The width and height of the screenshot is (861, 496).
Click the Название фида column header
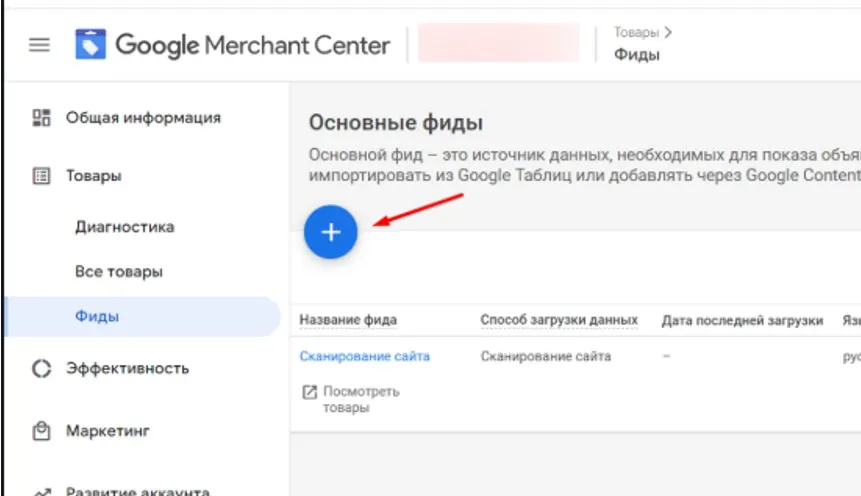(x=348, y=320)
